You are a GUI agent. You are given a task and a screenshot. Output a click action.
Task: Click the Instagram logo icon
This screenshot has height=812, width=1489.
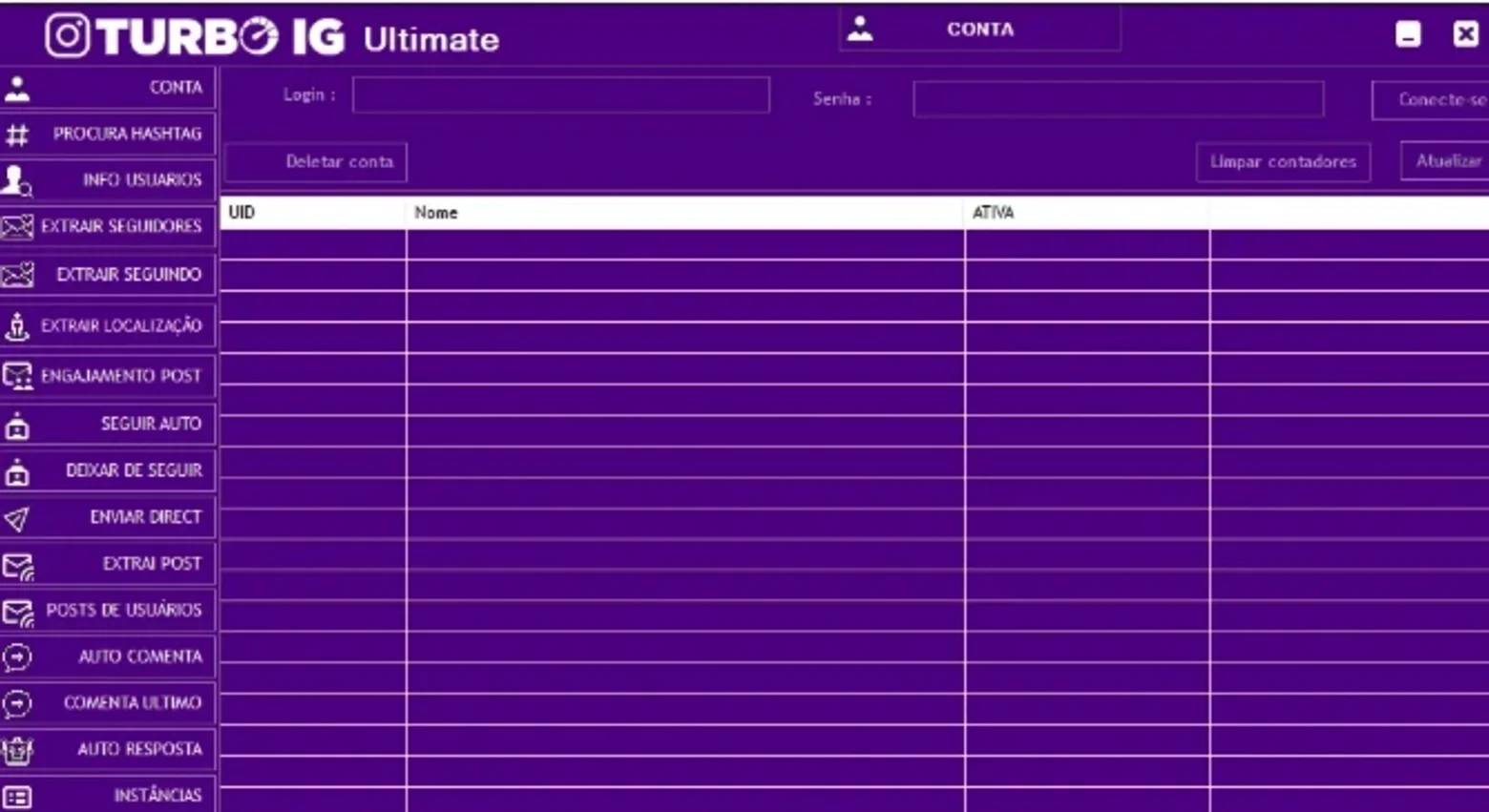click(x=68, y=36)
